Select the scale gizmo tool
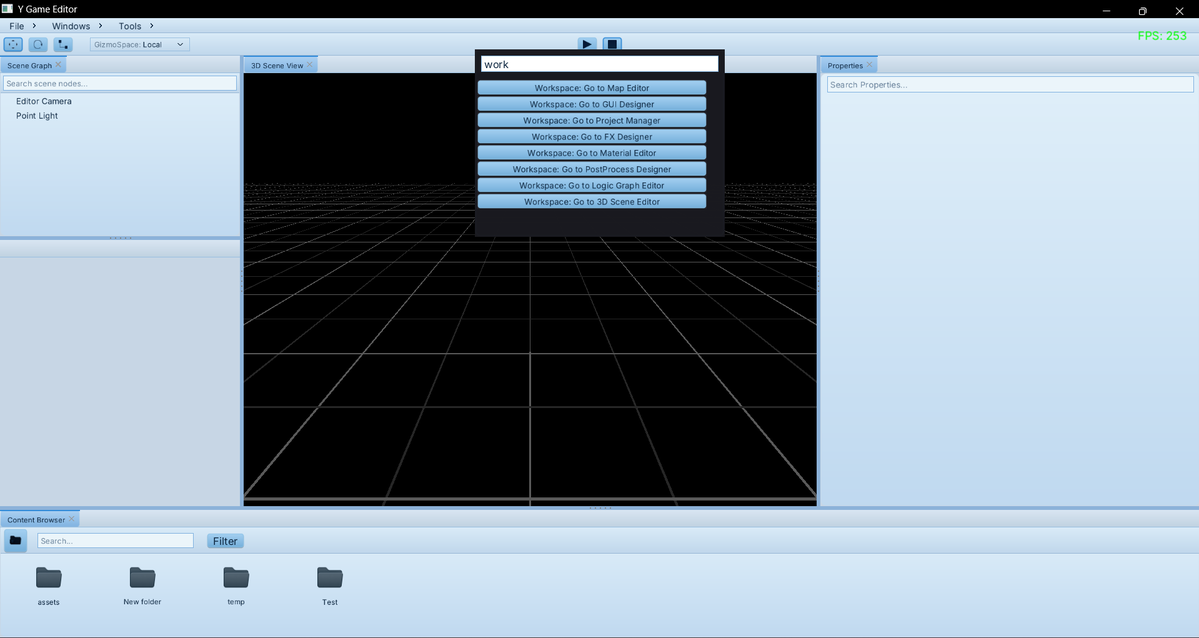 click(x=63, y=44)
